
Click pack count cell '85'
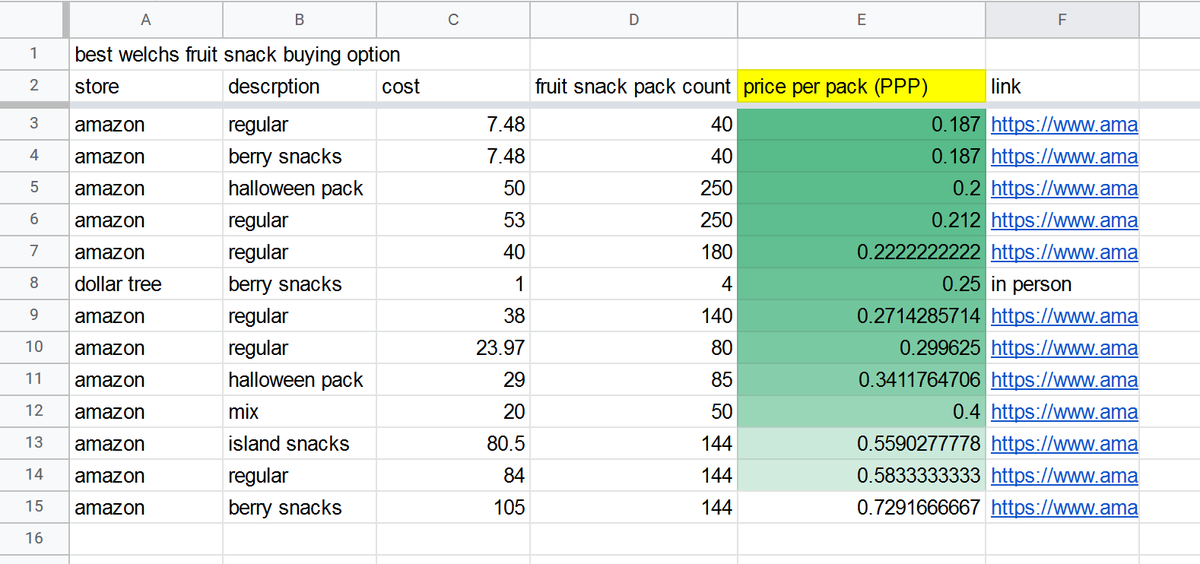click(634, 380)
